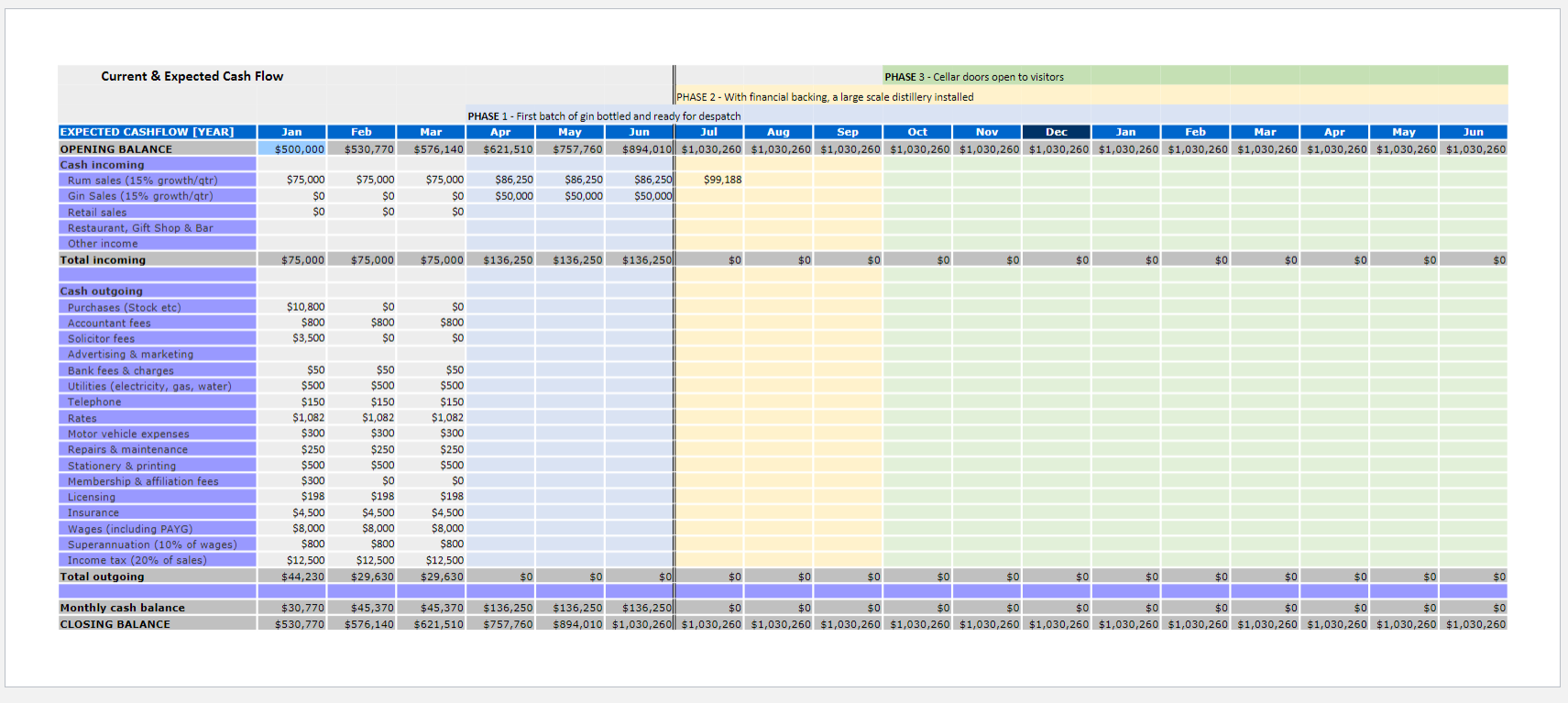Select the $10,800 purchases cell

pos(305,307)
